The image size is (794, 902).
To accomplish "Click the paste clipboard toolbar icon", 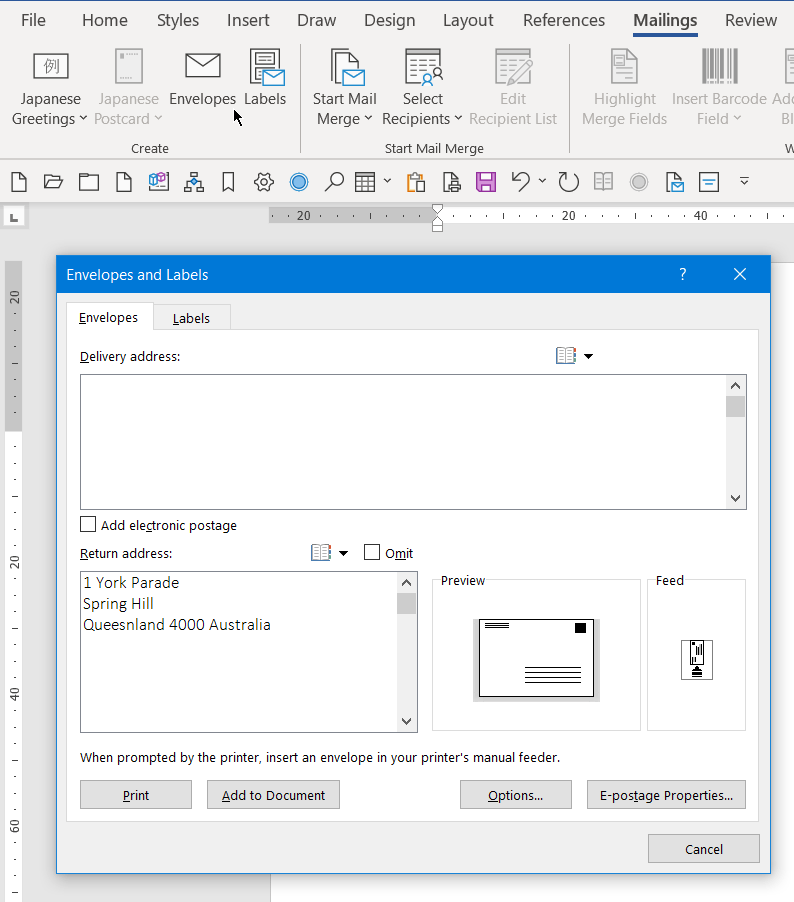I will 416,182.
